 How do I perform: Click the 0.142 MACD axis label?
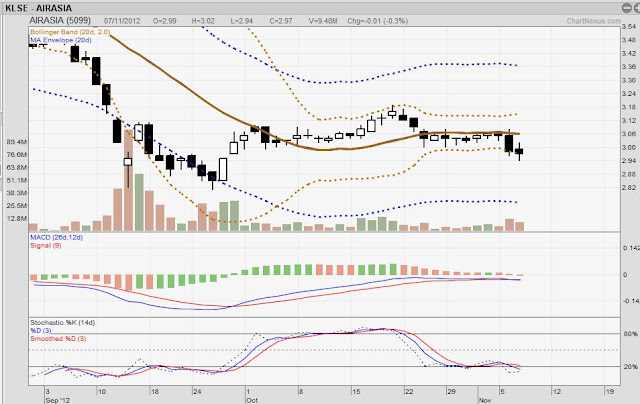point(631,248)
